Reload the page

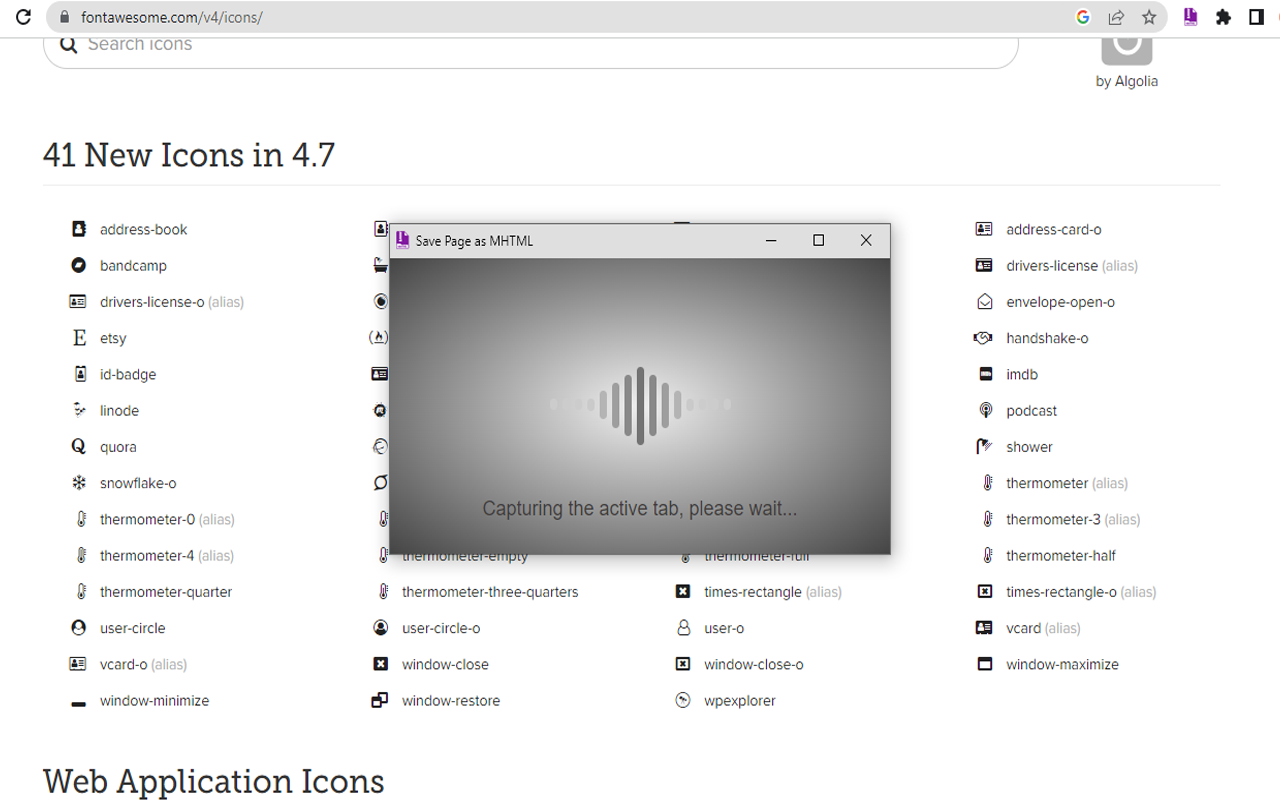24,17
